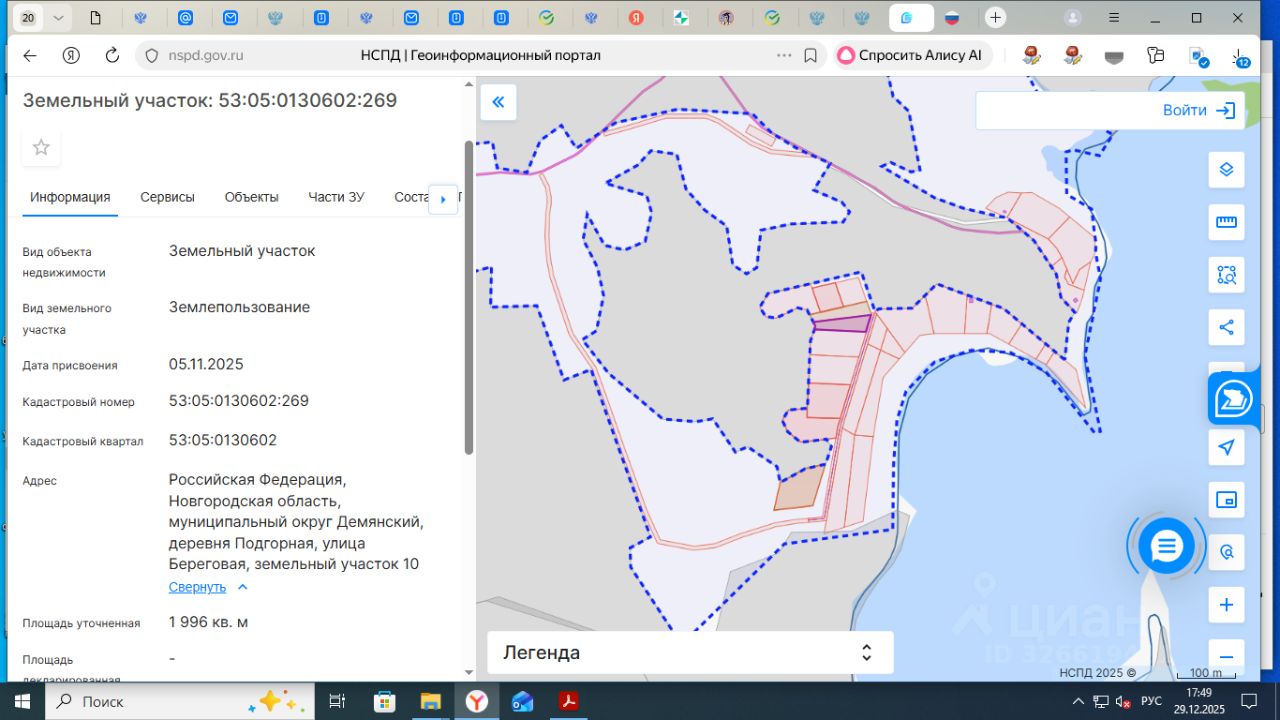Switch to the Сервисы tab
Image resolution: width=1280 pixels, height=720 pixels.
point(167,197)
